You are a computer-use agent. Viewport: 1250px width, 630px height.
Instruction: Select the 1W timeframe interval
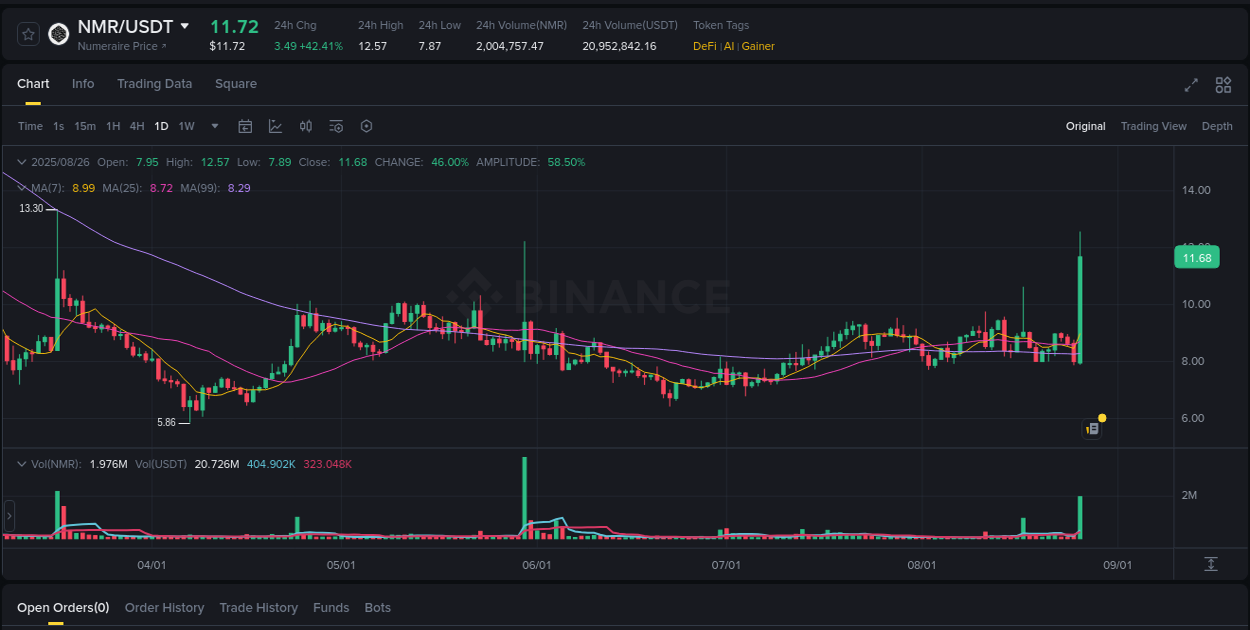pos(186,126)
